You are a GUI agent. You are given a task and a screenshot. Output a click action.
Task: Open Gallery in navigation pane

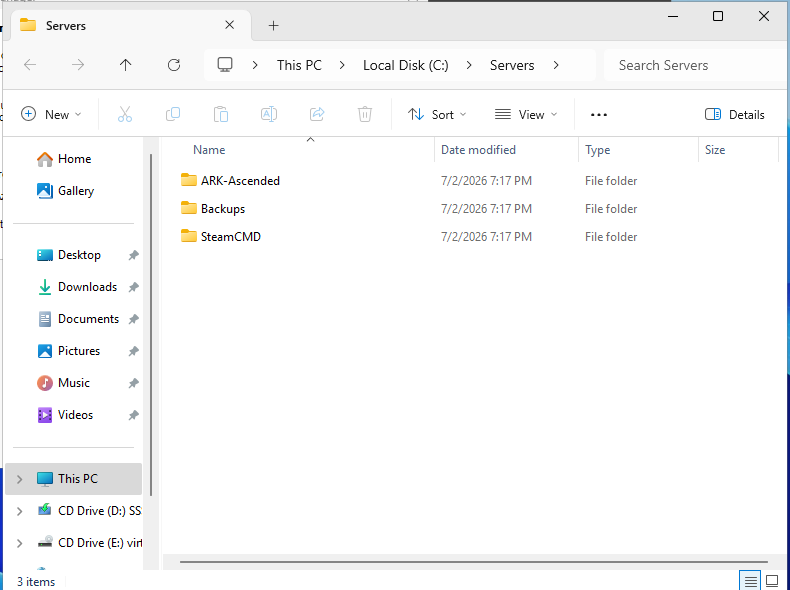(x=76, y=191)
